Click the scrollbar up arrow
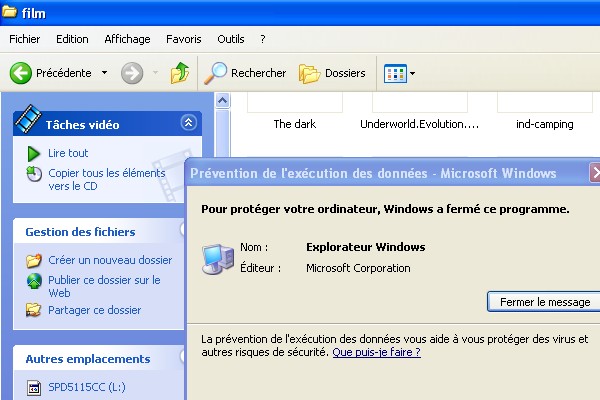The height and width of the screenshot is (400, 600). coord(223,101)
